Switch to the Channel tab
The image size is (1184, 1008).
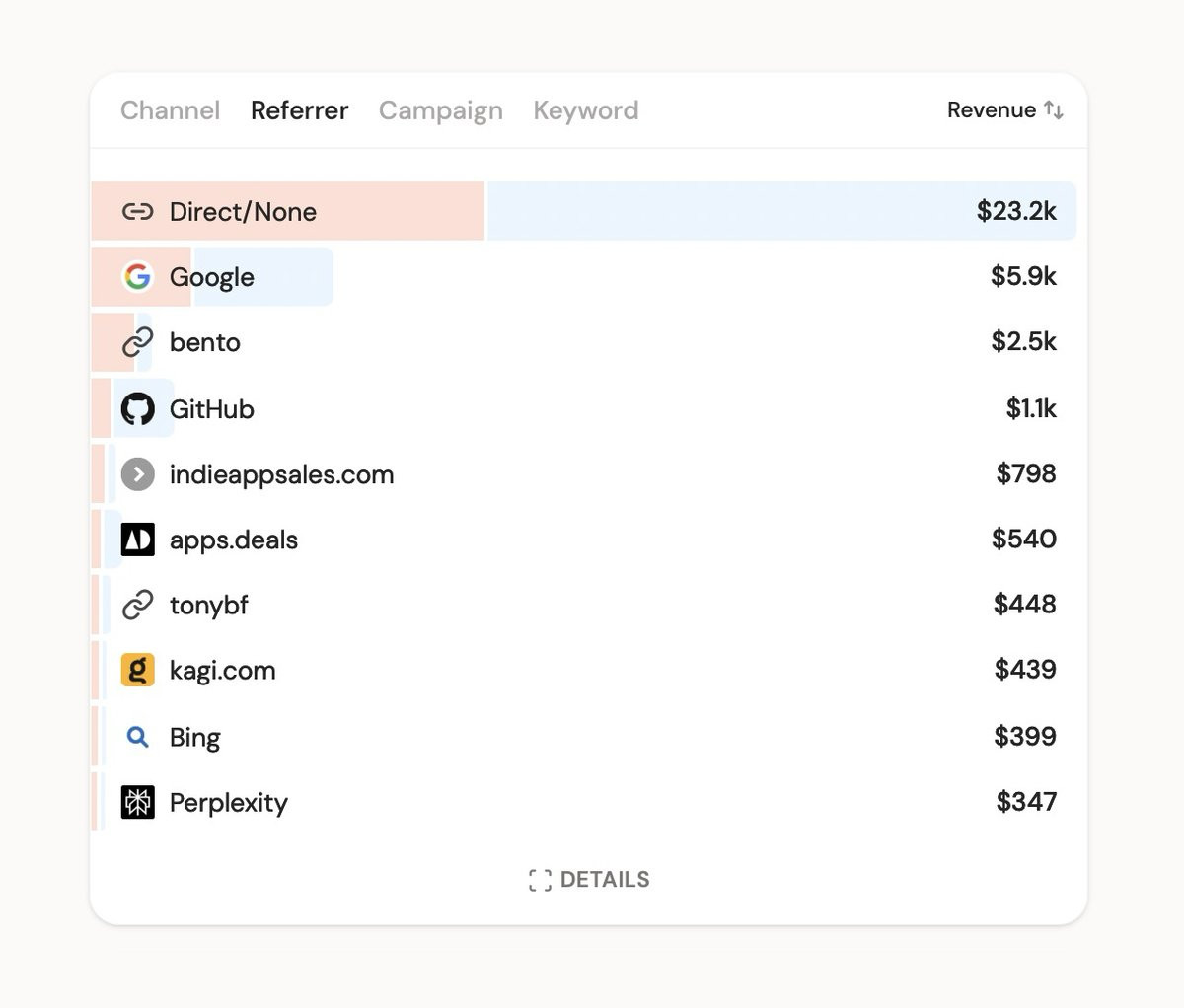coord(170,110)
